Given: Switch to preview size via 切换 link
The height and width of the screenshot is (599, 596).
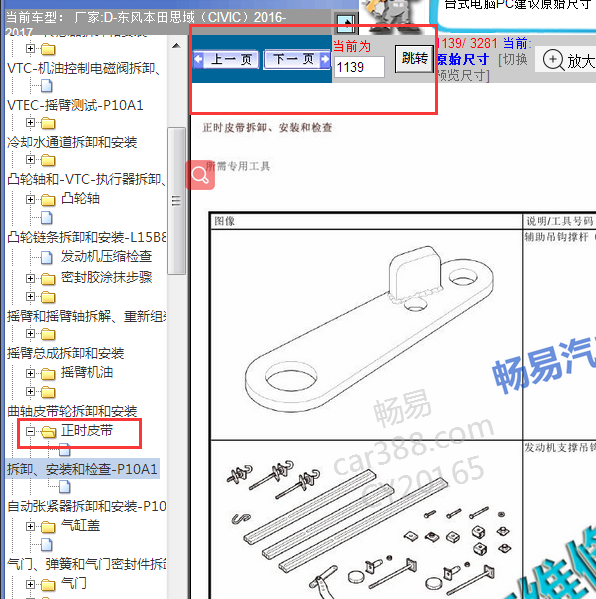Looking at the screenshot, I should pyautogui.click(x=515, y=59).
